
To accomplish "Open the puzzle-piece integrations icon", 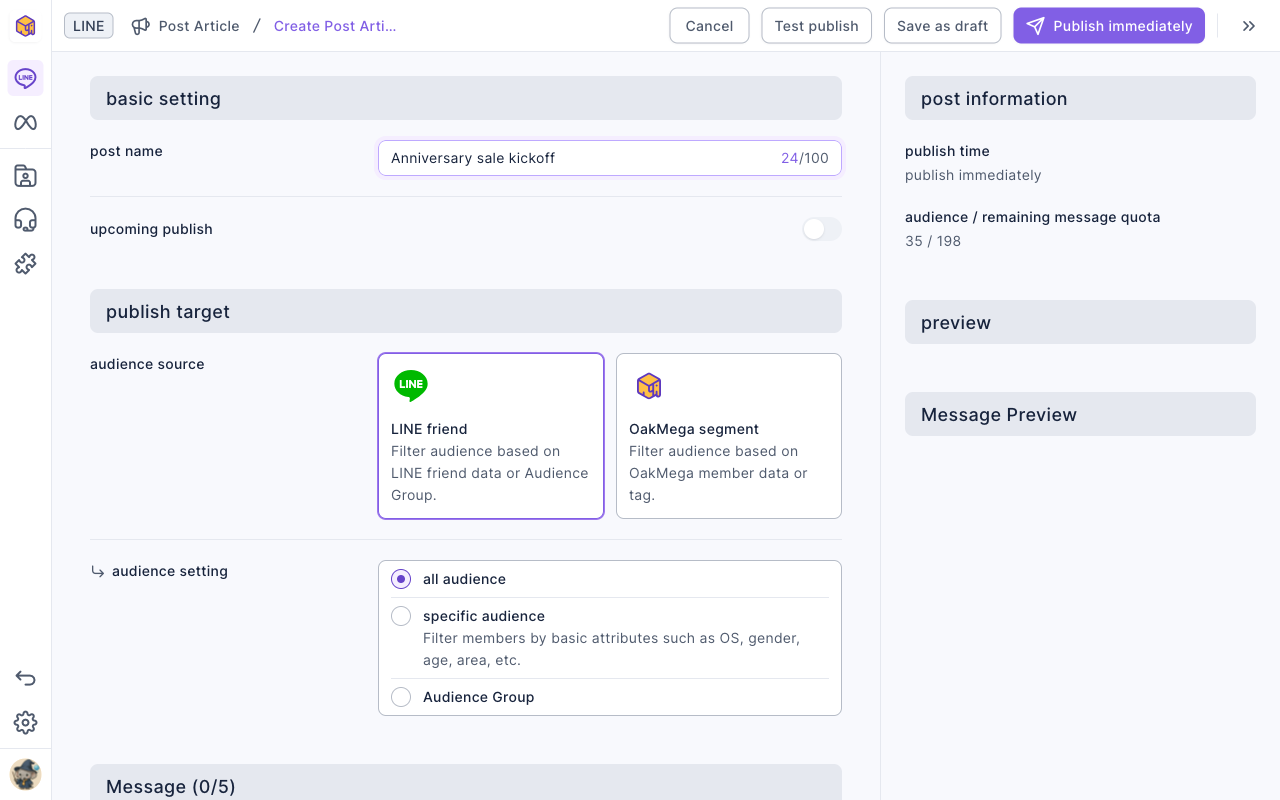I will click(x=25, y=264).
